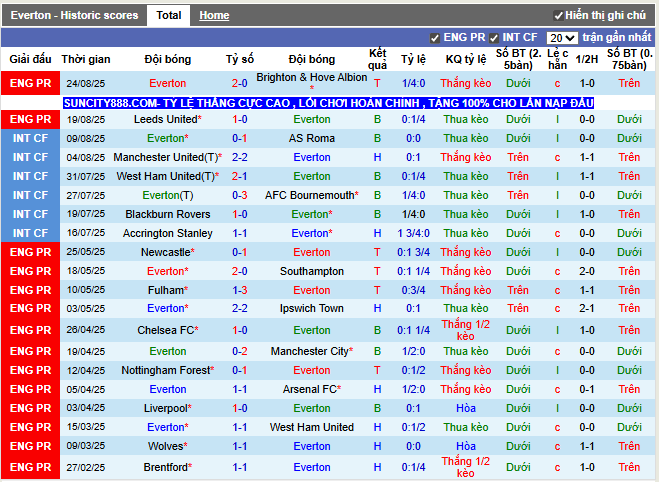This screenshot has height=482, width=659.
Task: Click the Thời gian column header
Action: [x=86, y=59]
